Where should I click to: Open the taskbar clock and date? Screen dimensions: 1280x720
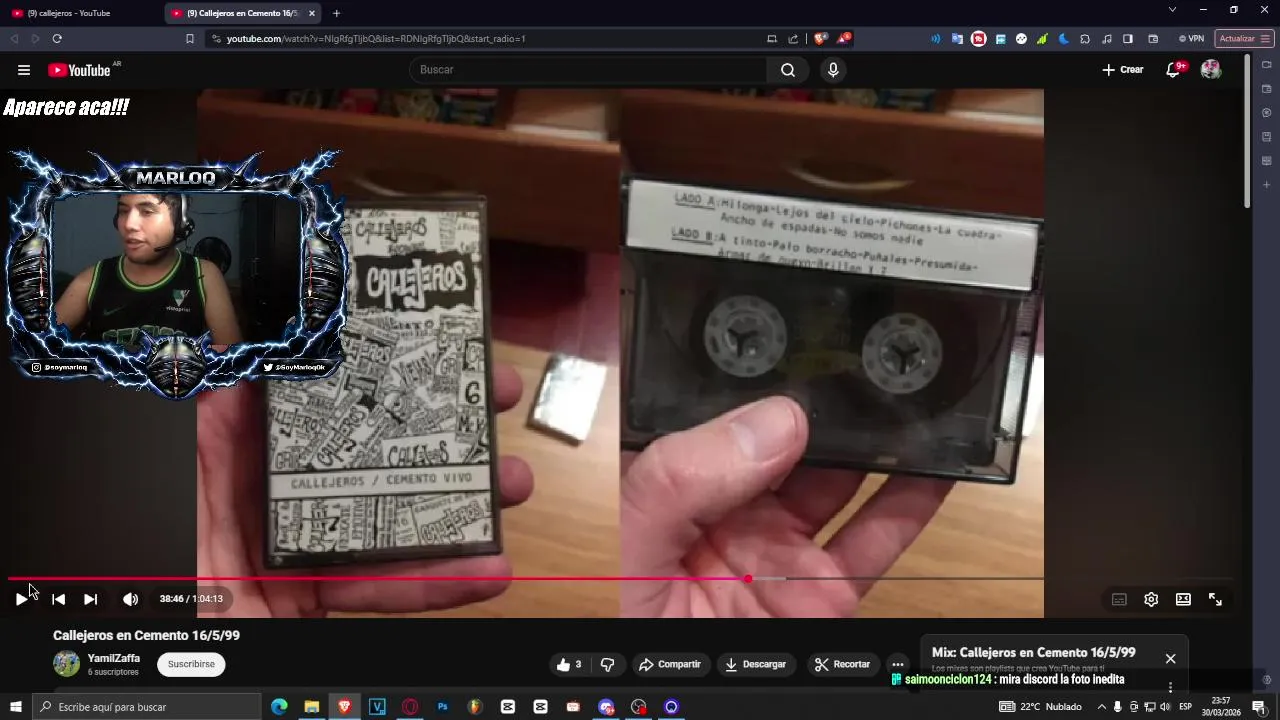1221,707
